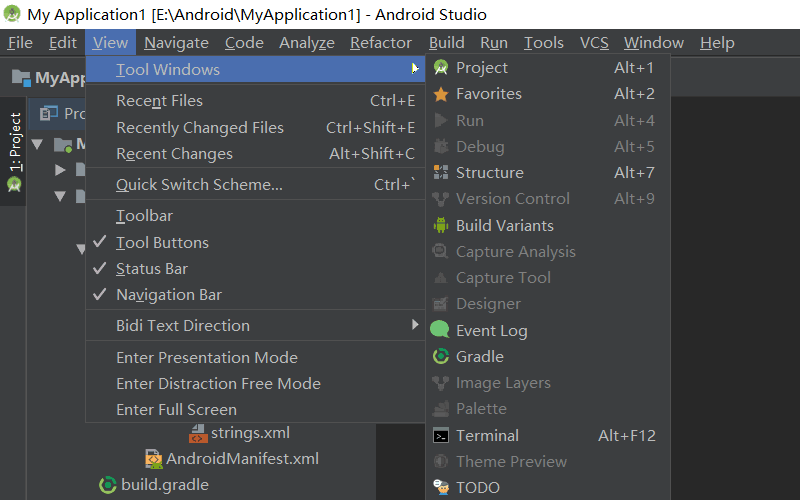Open the Analyze menu
800x500 pixels.
pos(307,42)
